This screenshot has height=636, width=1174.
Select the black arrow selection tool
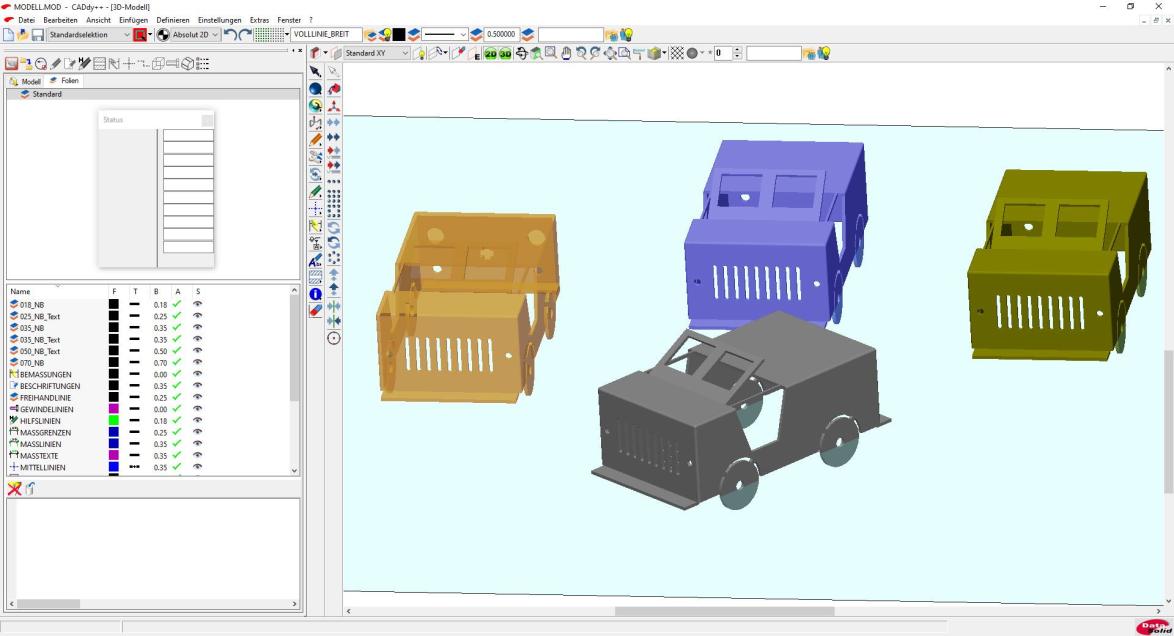316,72
